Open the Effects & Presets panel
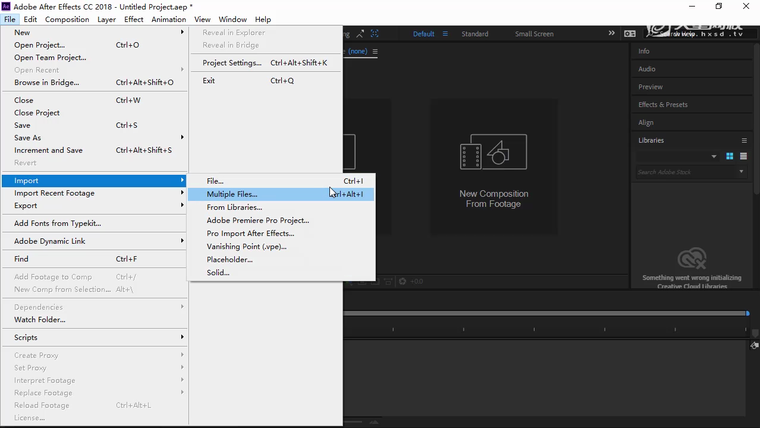Image resolution: width=760 pixels, height=428 pixels. point(663,104)
